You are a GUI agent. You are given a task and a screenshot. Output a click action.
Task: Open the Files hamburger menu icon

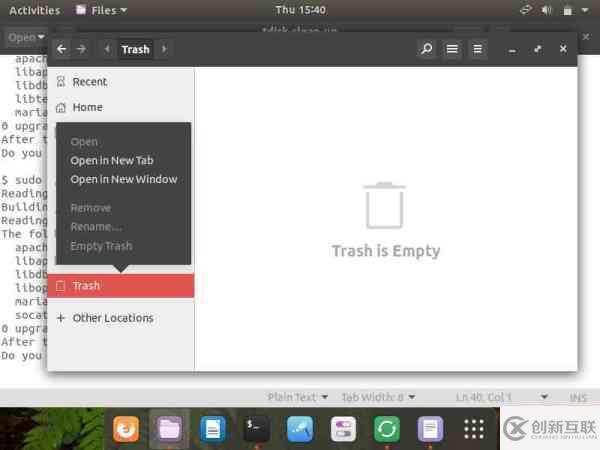pyautogui.click(x=477, y=49)
